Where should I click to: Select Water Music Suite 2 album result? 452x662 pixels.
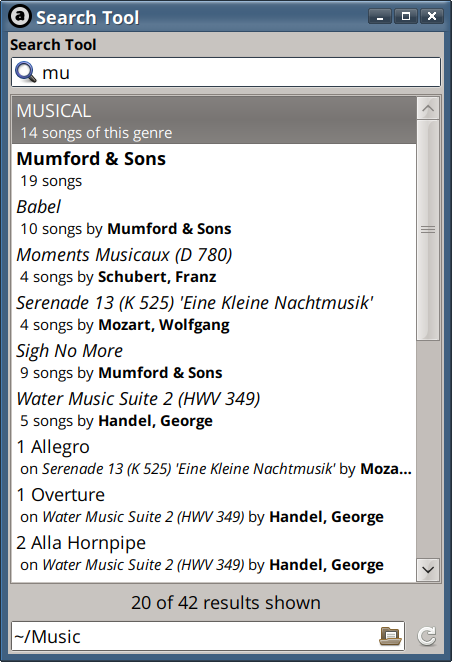coord(214,409)
